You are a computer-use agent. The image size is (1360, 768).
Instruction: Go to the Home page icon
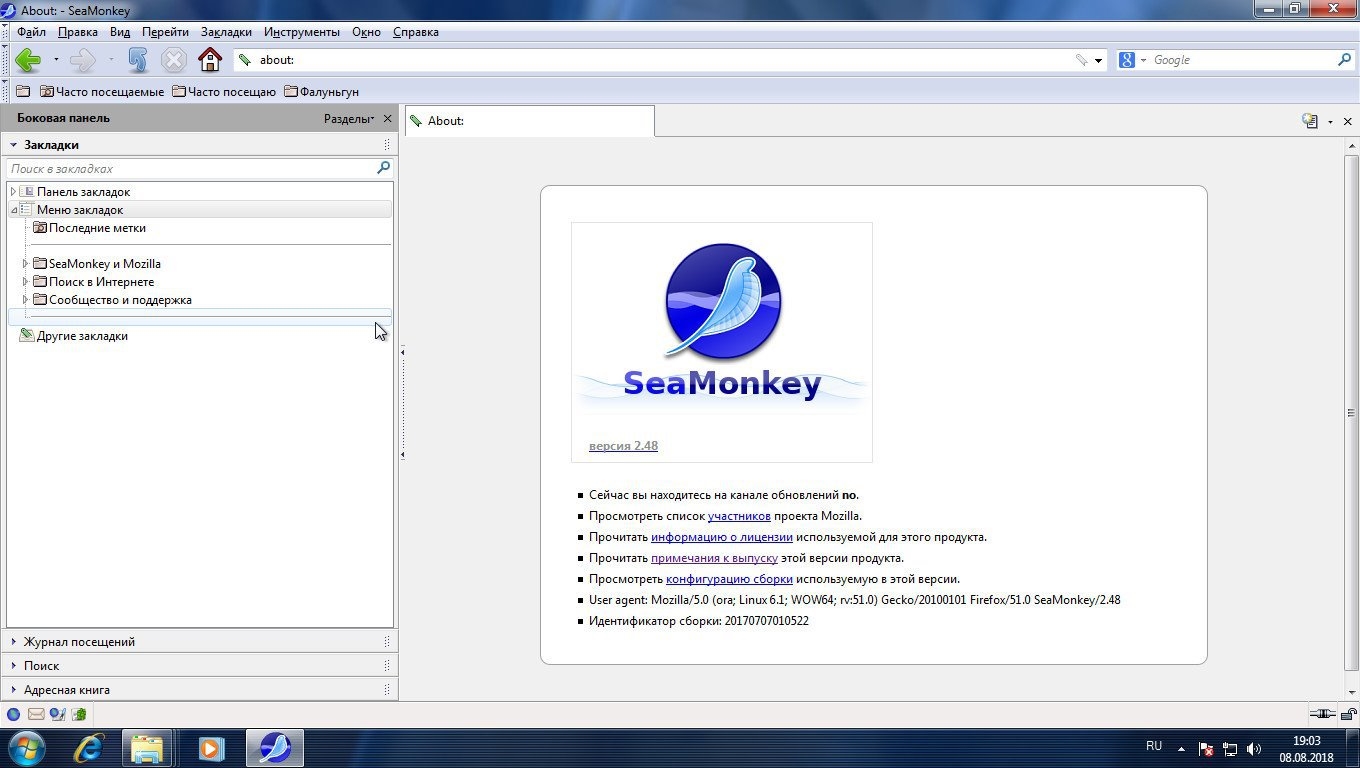210,60
